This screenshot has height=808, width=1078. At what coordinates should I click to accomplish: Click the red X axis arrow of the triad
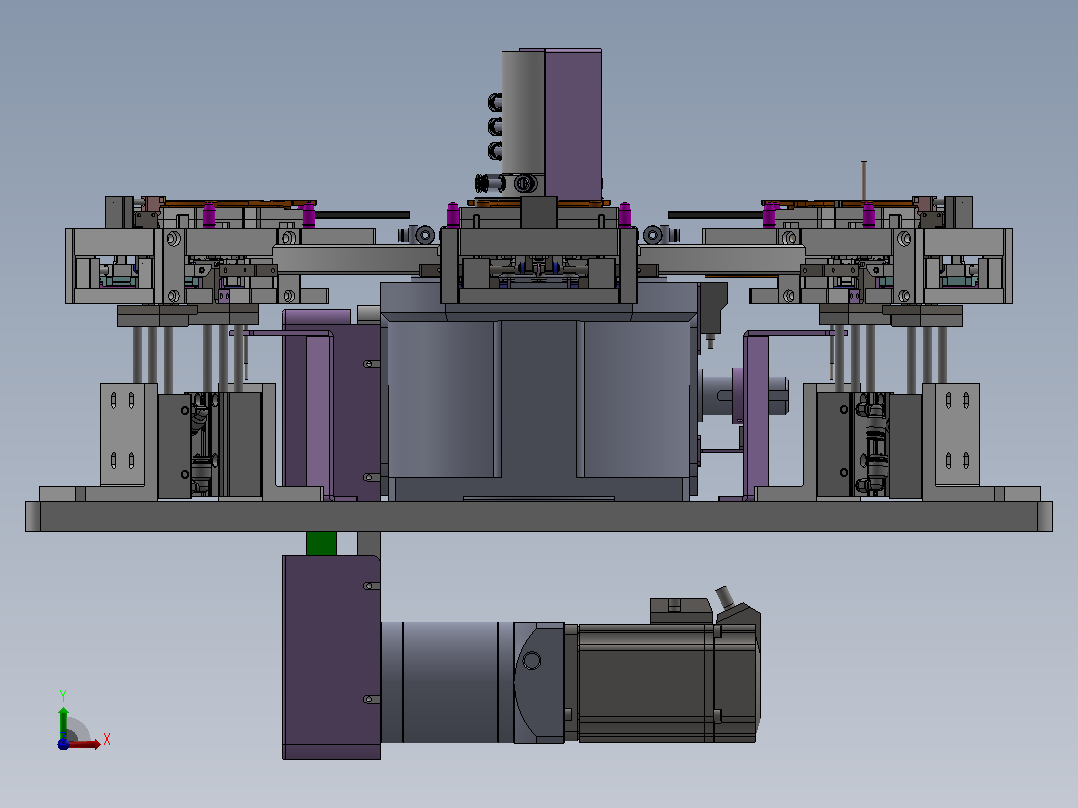pyautogui.click(x=84, y=744)
